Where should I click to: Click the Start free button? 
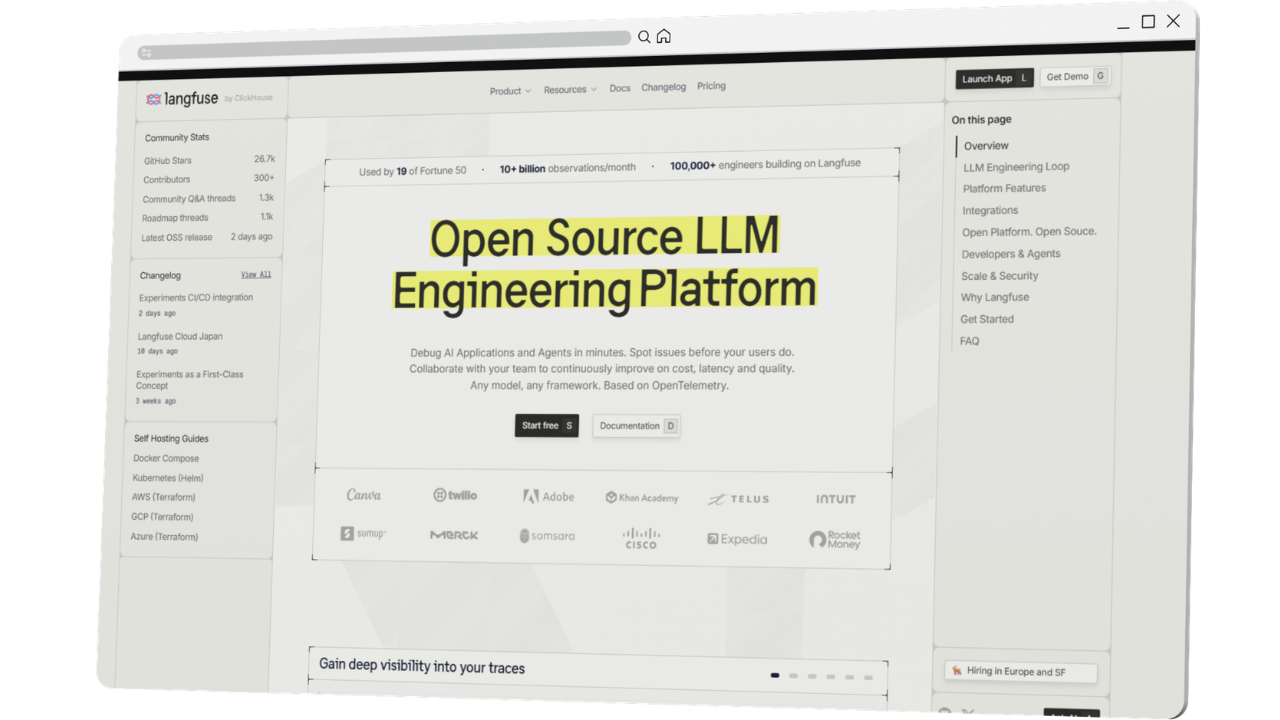coord(547,425)
